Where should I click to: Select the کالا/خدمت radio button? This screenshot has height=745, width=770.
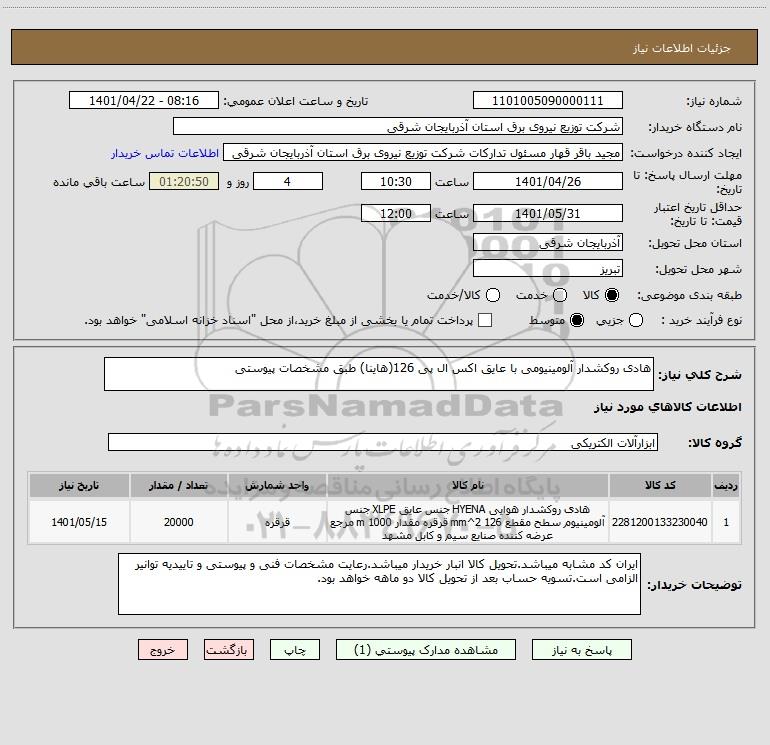(493, 295)
